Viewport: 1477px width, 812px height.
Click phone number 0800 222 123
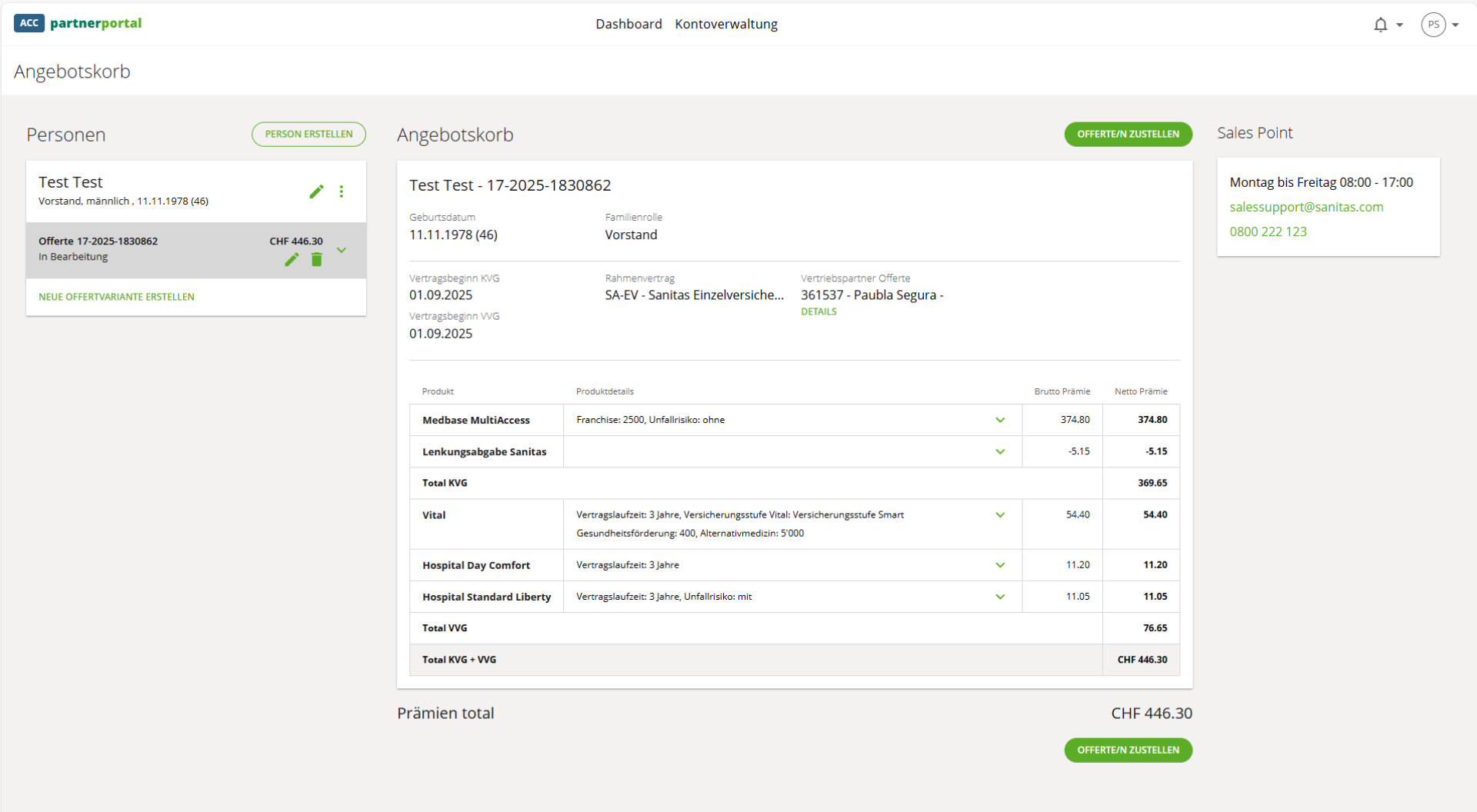coord(1268,231)
